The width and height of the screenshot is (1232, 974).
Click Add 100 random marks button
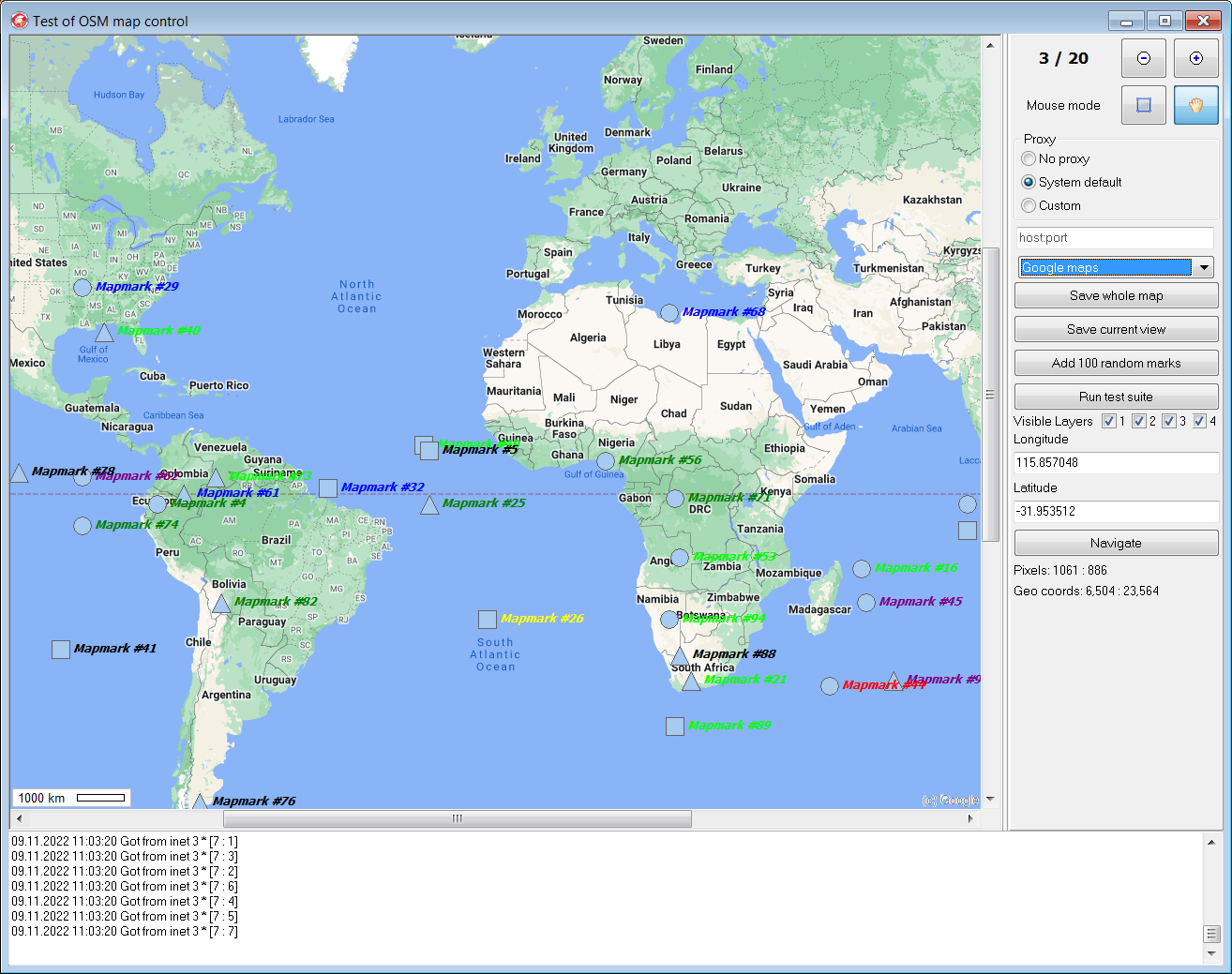(x=1116, y=363)
